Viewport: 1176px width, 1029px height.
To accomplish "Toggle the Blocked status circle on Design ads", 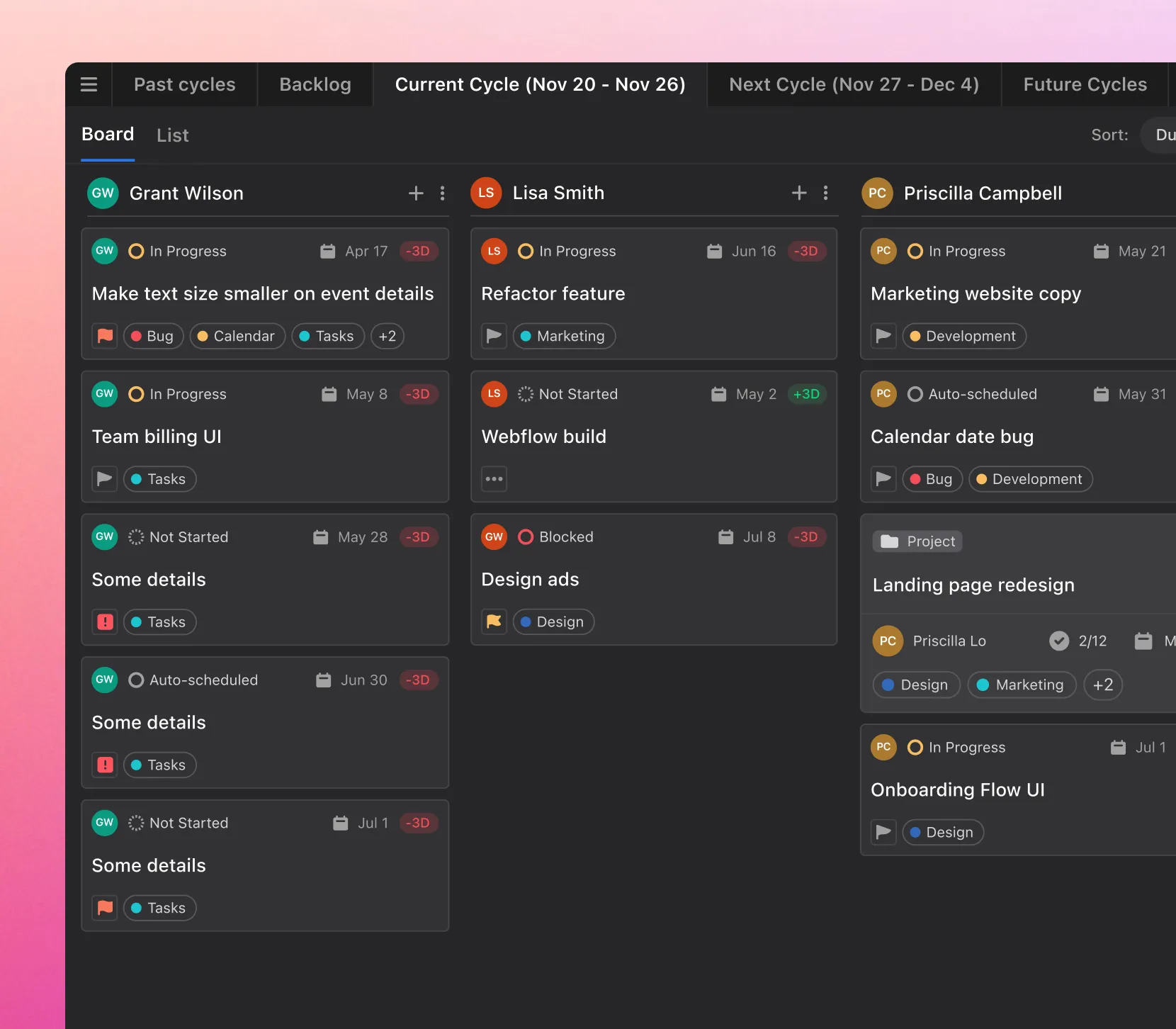I will tap(525, 536).
